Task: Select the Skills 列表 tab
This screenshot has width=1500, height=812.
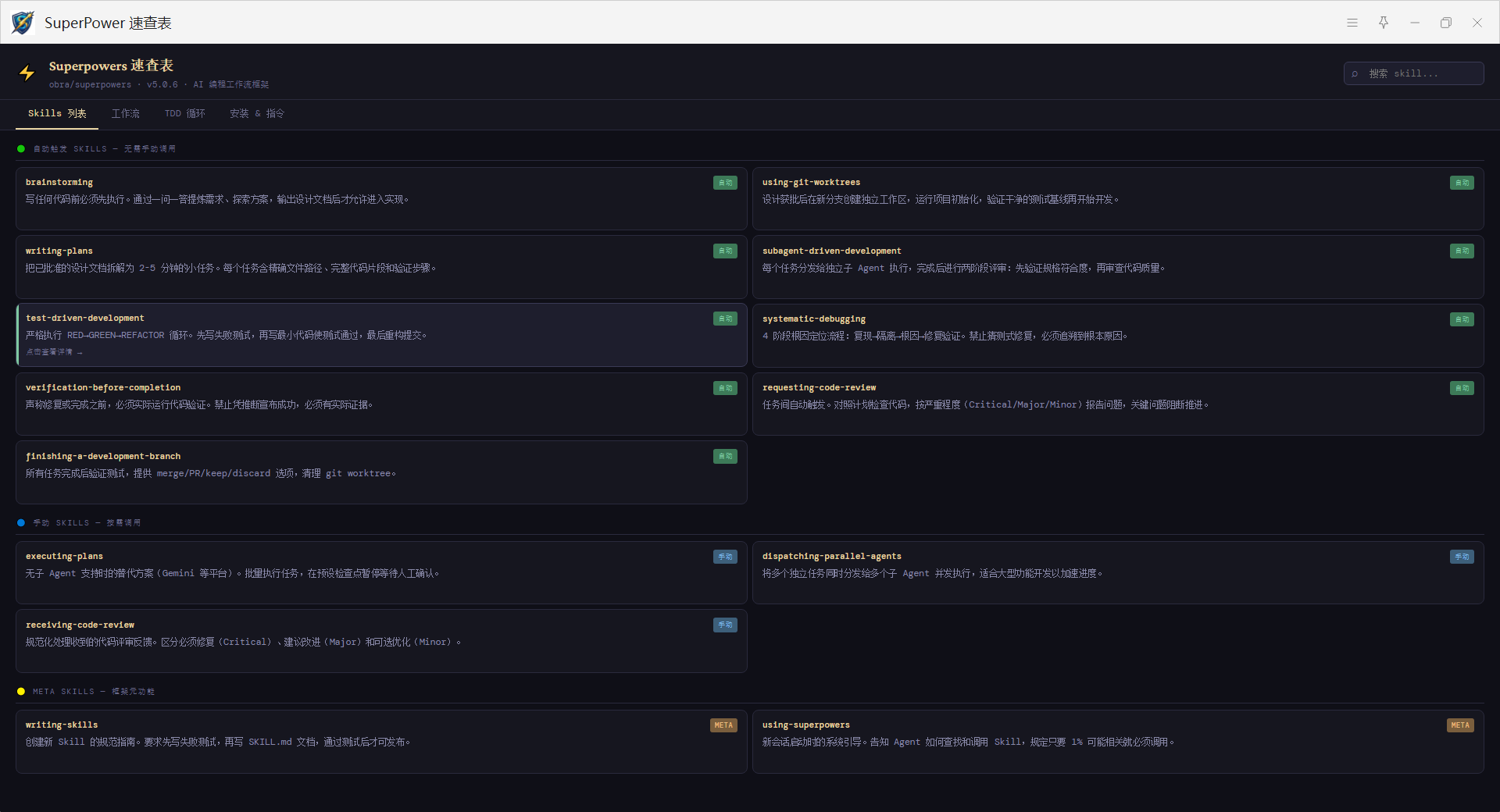Action: [x=57, y=114]
